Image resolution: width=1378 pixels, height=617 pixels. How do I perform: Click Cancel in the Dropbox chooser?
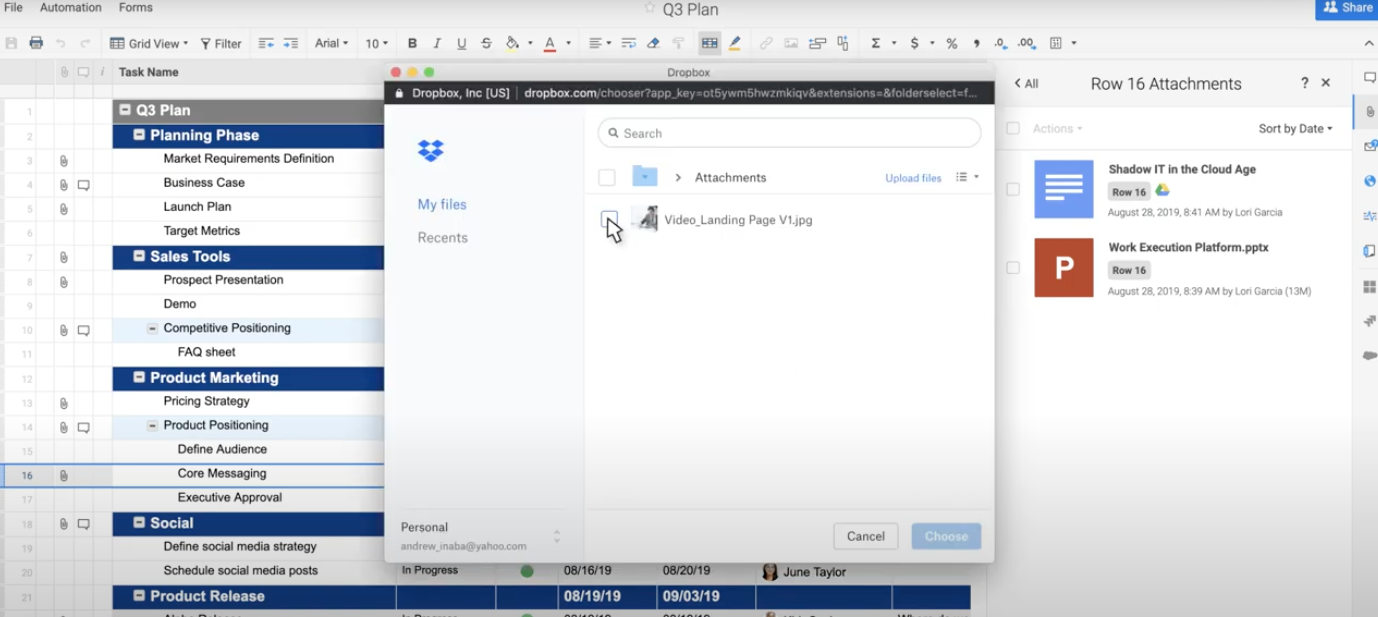pyautogui.click(x=865, y=536)
